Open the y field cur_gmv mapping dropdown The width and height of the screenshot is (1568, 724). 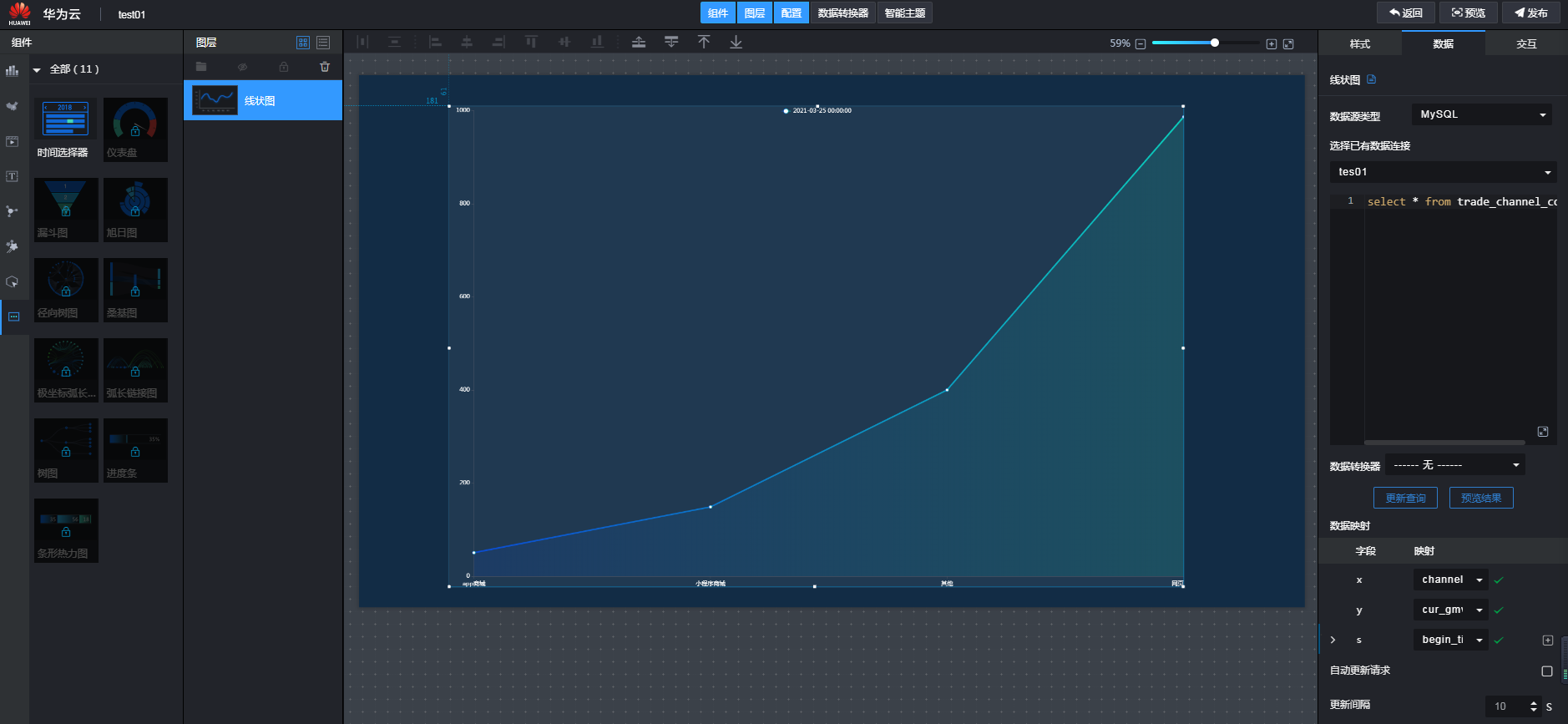1451,610
